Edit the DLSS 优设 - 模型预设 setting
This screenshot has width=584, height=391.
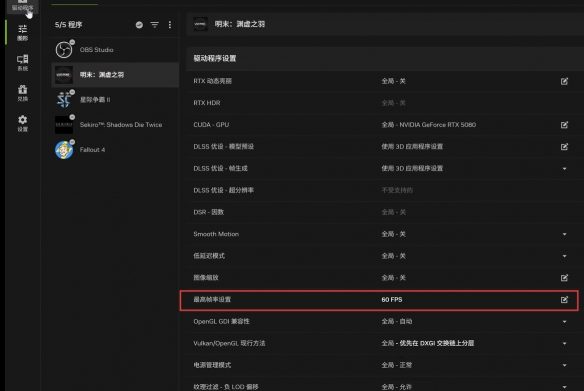pyautogui.click(x=564, y=147)
